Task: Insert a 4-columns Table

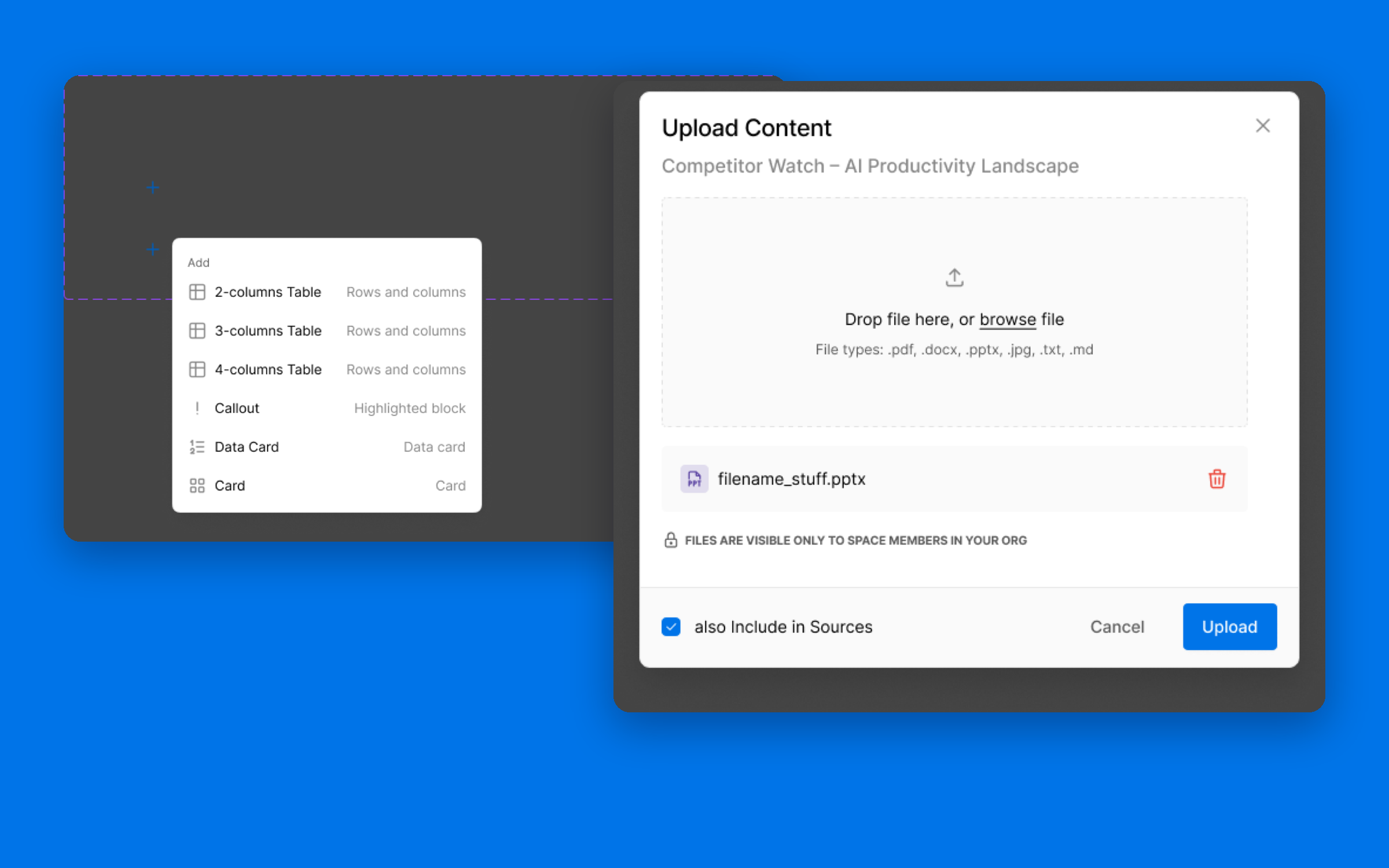Action: coord(327,369)
